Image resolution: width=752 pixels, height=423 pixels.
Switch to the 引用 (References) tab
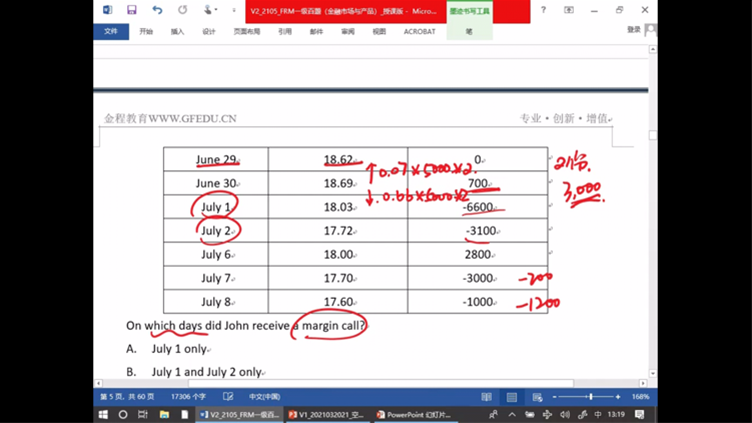pyautogui.click(x=285, y=31)
